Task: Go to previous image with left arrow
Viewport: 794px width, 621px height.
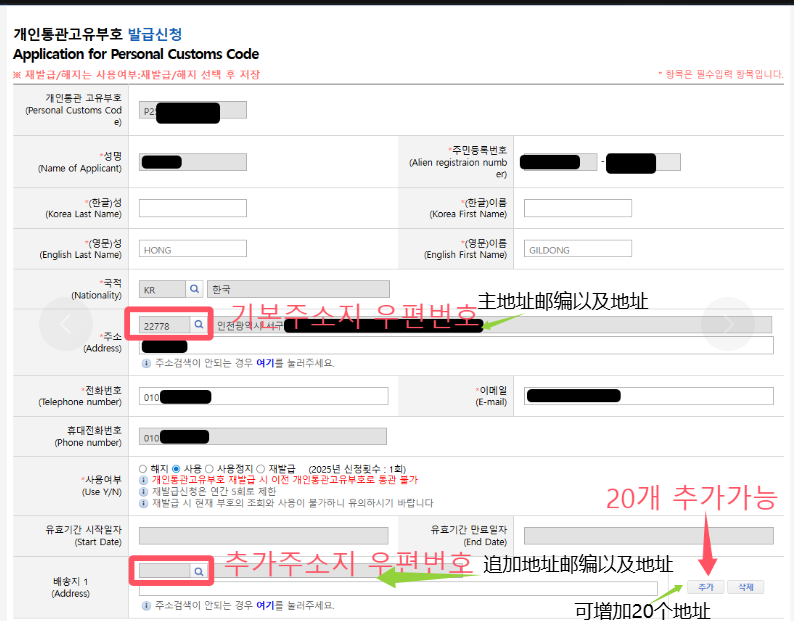Action: point(65,324)
